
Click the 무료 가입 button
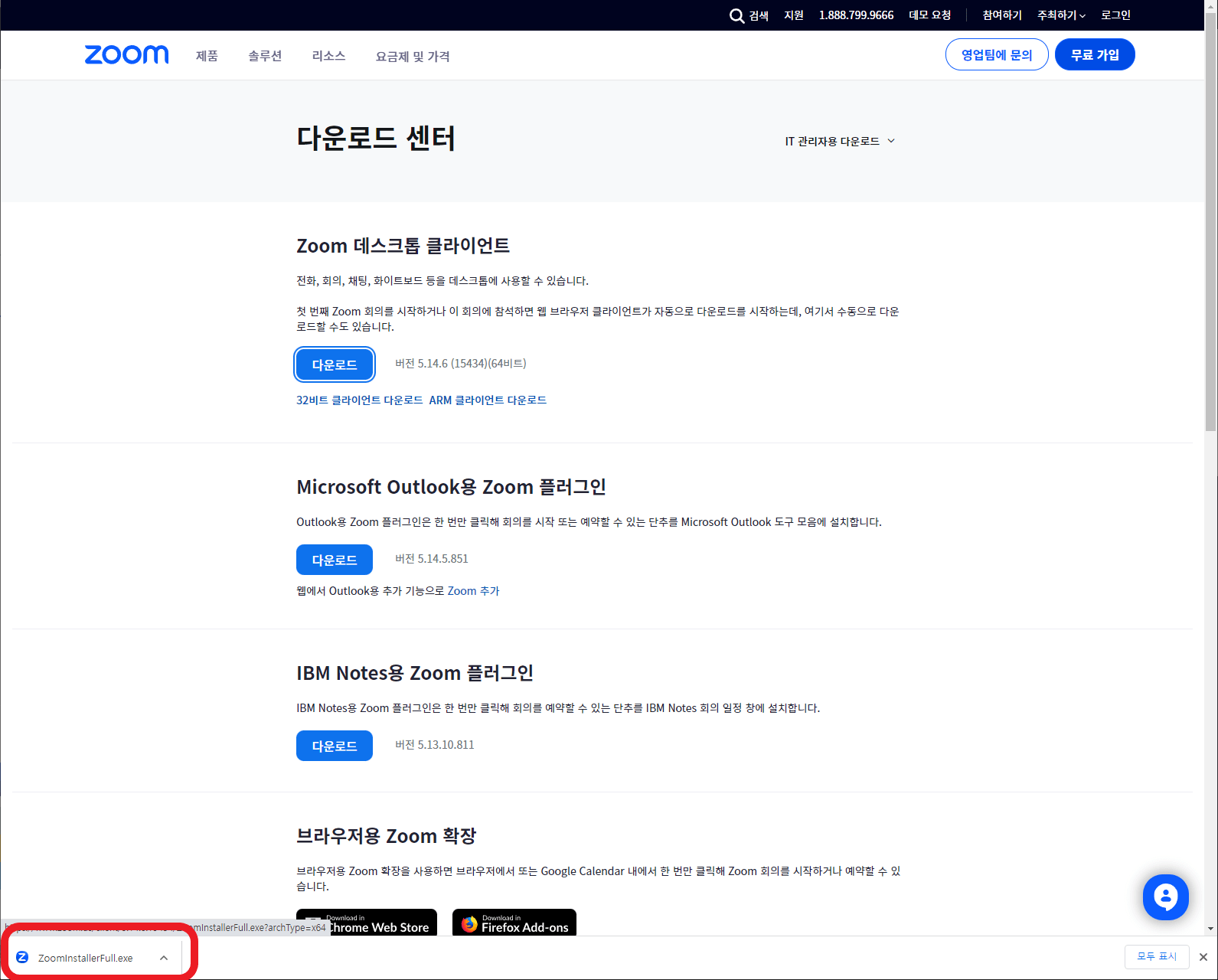tap(1095, 54)
